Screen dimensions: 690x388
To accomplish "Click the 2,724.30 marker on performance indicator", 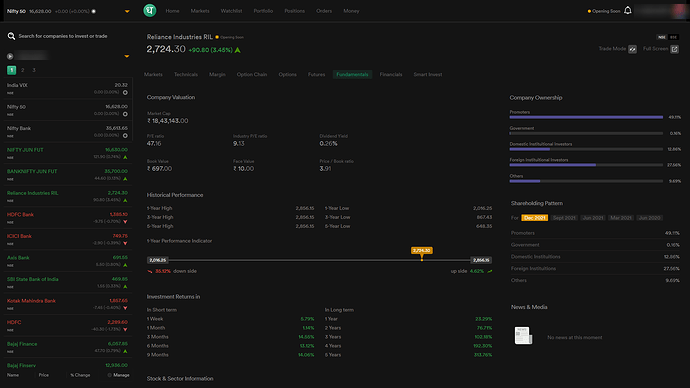I will pyautogui.click(x=422, y=250).
